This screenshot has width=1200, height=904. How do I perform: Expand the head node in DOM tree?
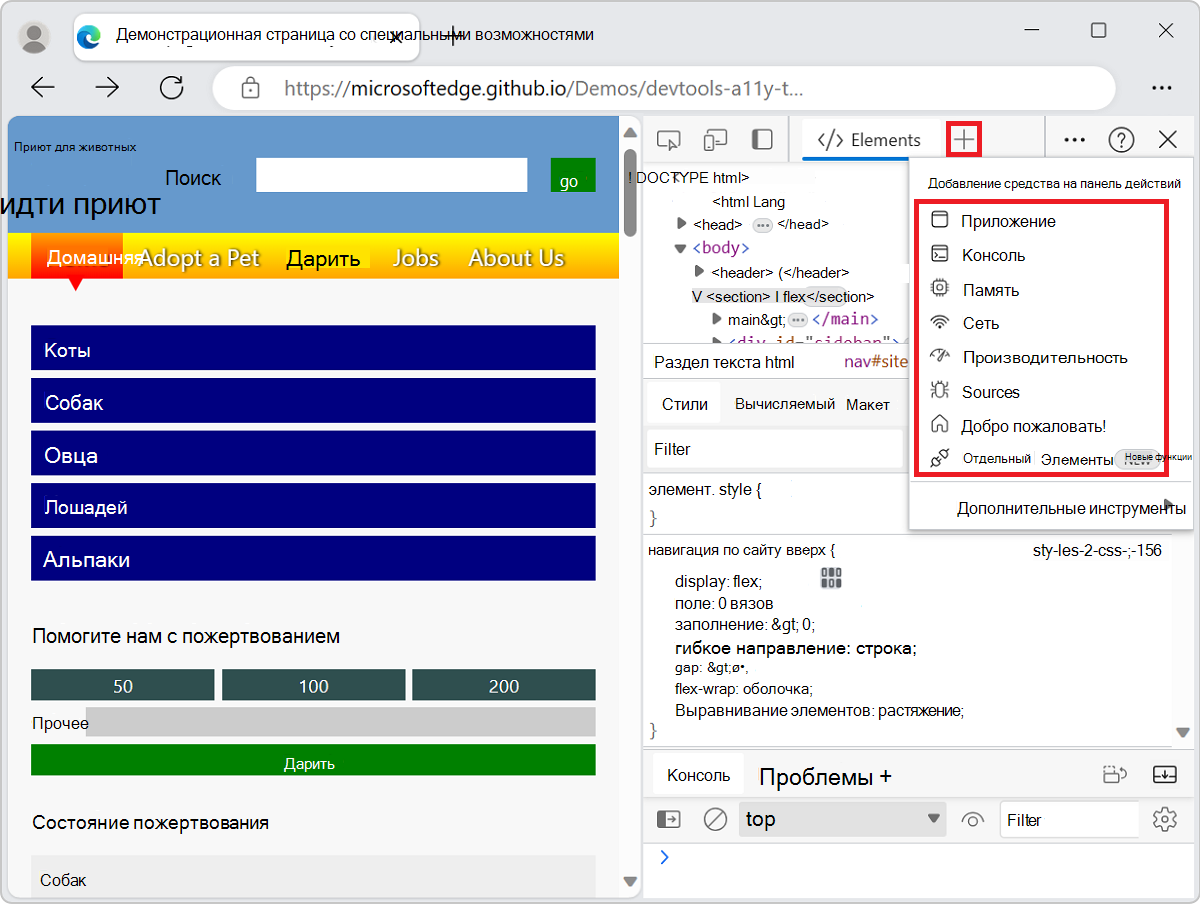tap(682, 224)
